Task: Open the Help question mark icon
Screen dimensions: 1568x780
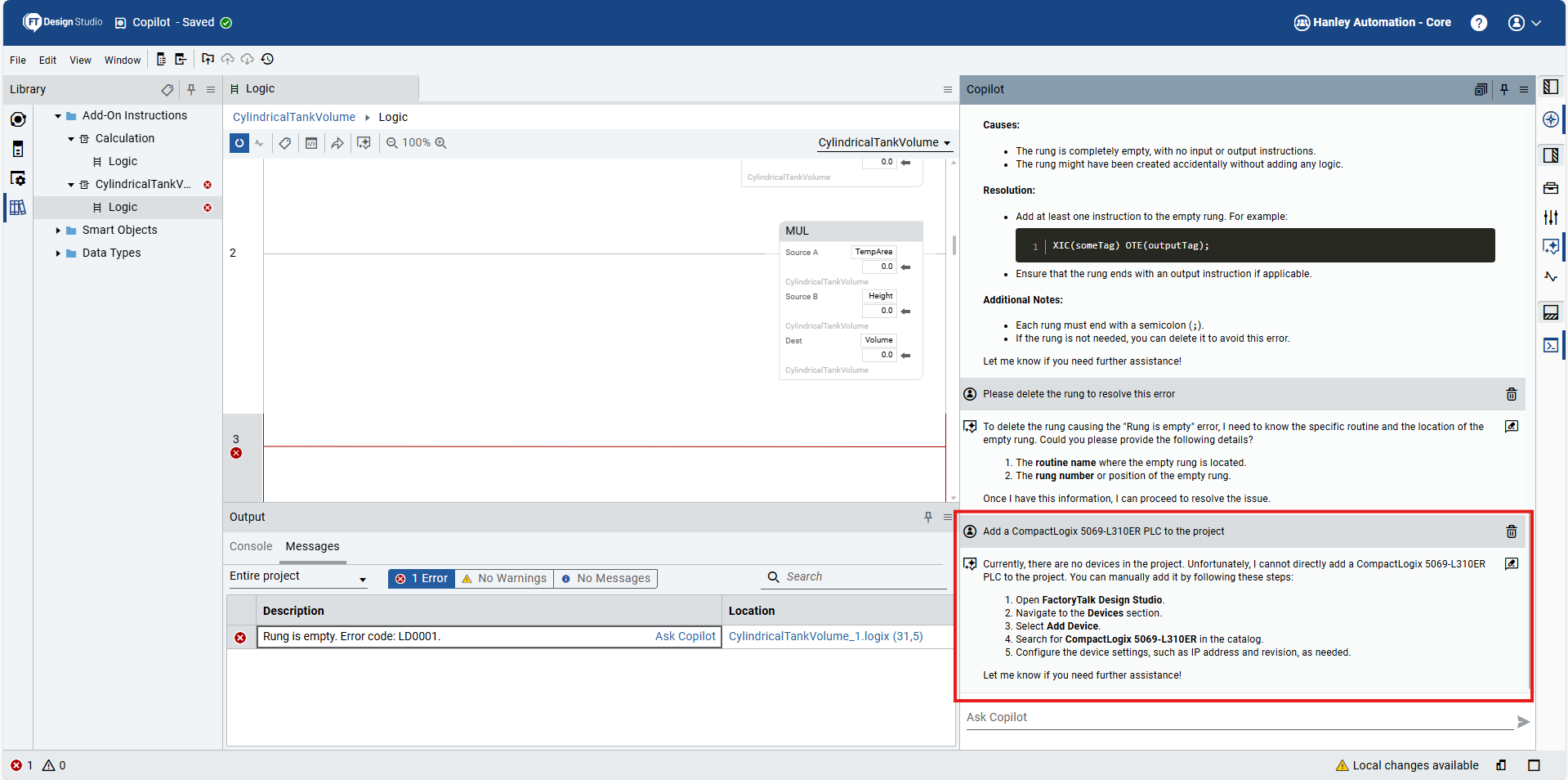Action: [x=1479, y=23]
